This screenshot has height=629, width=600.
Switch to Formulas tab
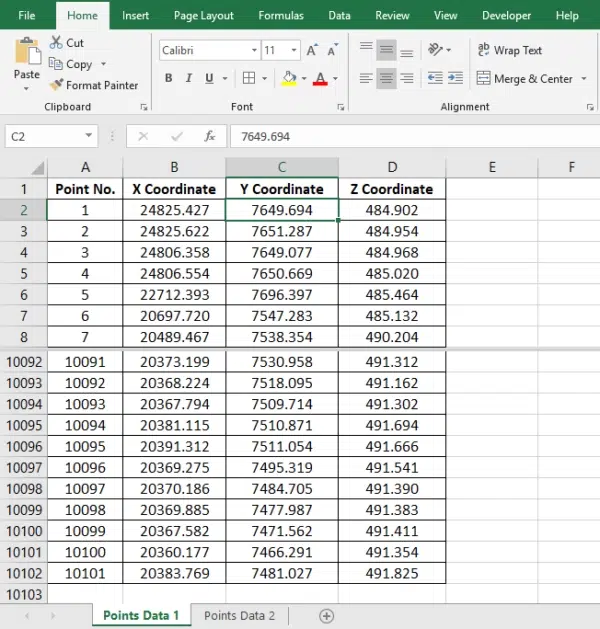click(x=281, y=15)
